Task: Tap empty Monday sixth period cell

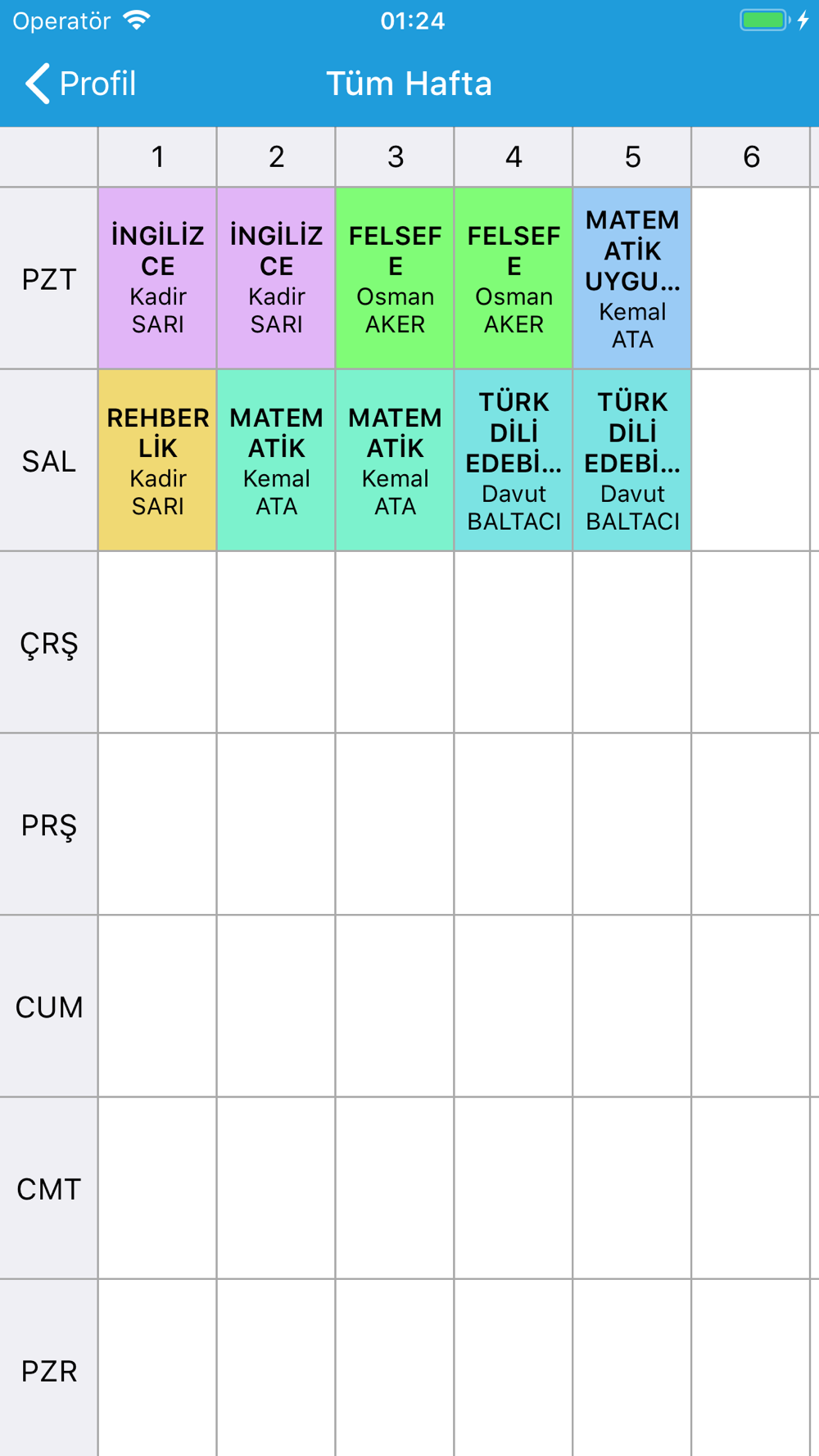Action: [x=751, y=278]
